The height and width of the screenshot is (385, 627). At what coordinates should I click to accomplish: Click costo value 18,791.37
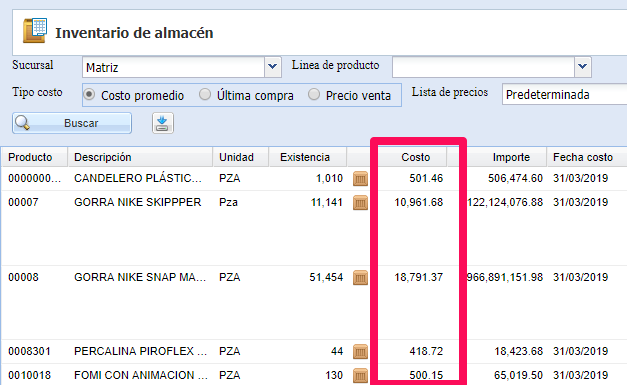tap(419, 277)
